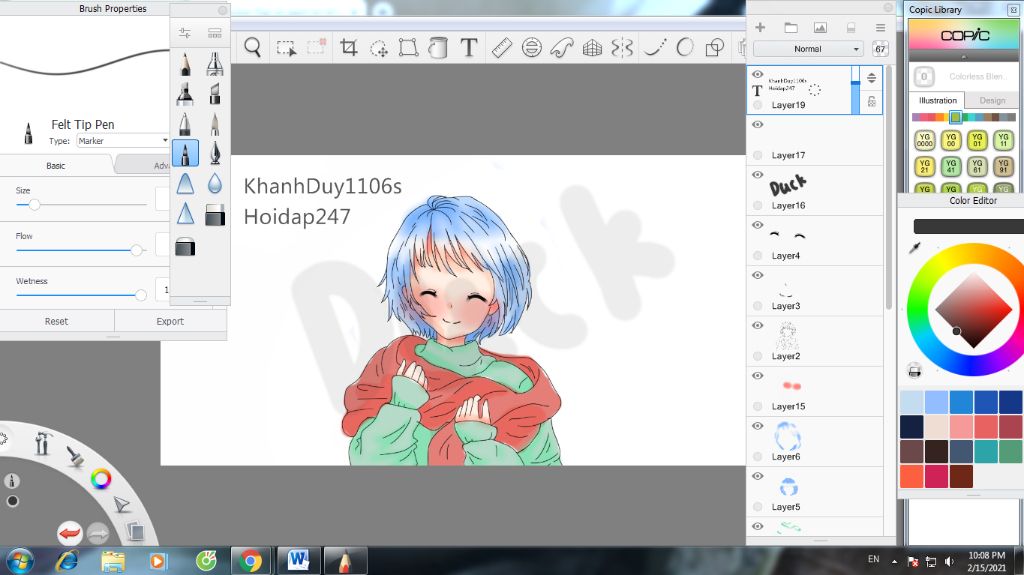
Task: Open brush Type Marker dropdown
Action: [x=122, y=140]
